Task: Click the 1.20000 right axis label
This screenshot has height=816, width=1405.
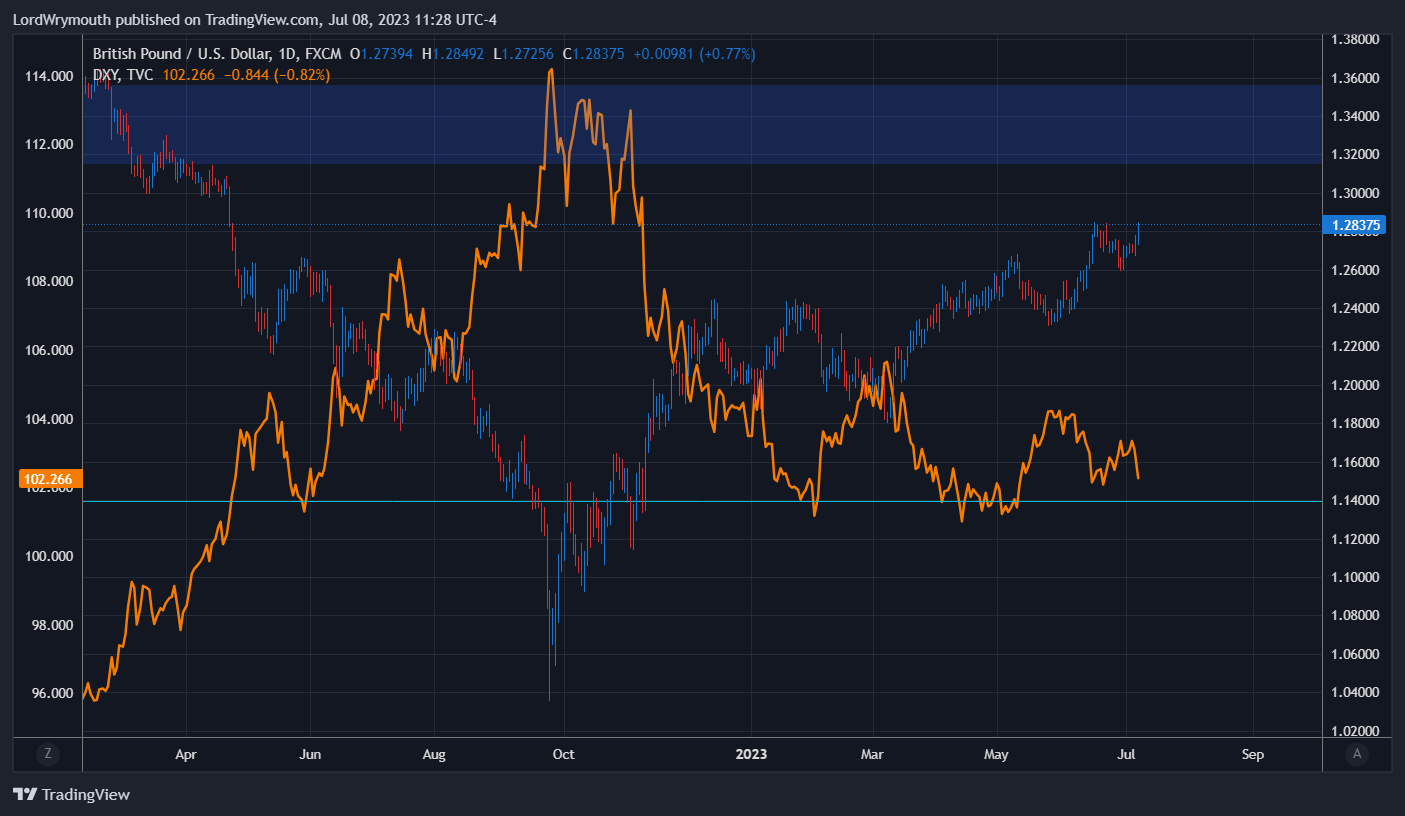Action: click(x=1356, y=385)
